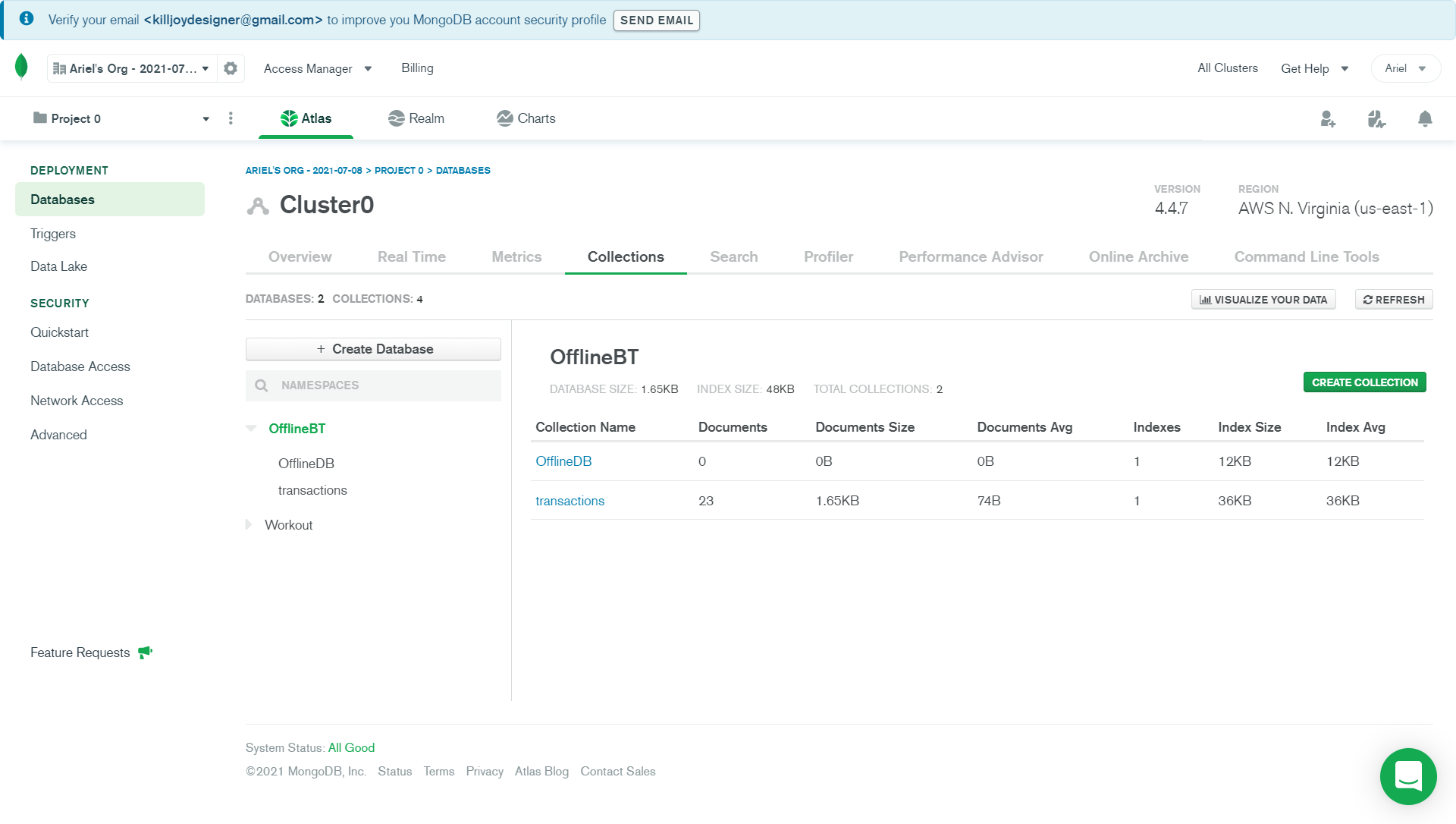
Task: Click the MongoDB leaf logo
Action: (21, 67)
